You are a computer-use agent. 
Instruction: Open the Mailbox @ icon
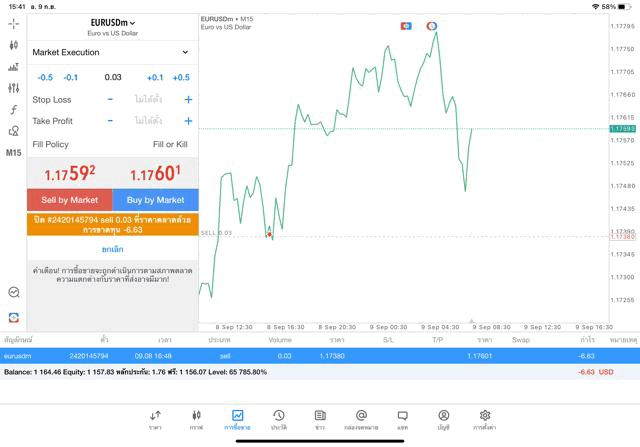coord(361,419)
